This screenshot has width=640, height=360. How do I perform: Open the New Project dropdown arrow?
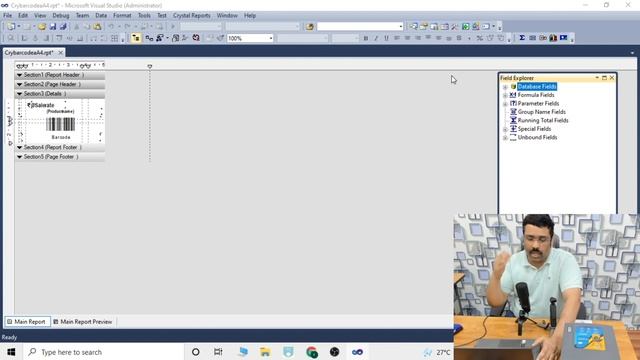18,27
